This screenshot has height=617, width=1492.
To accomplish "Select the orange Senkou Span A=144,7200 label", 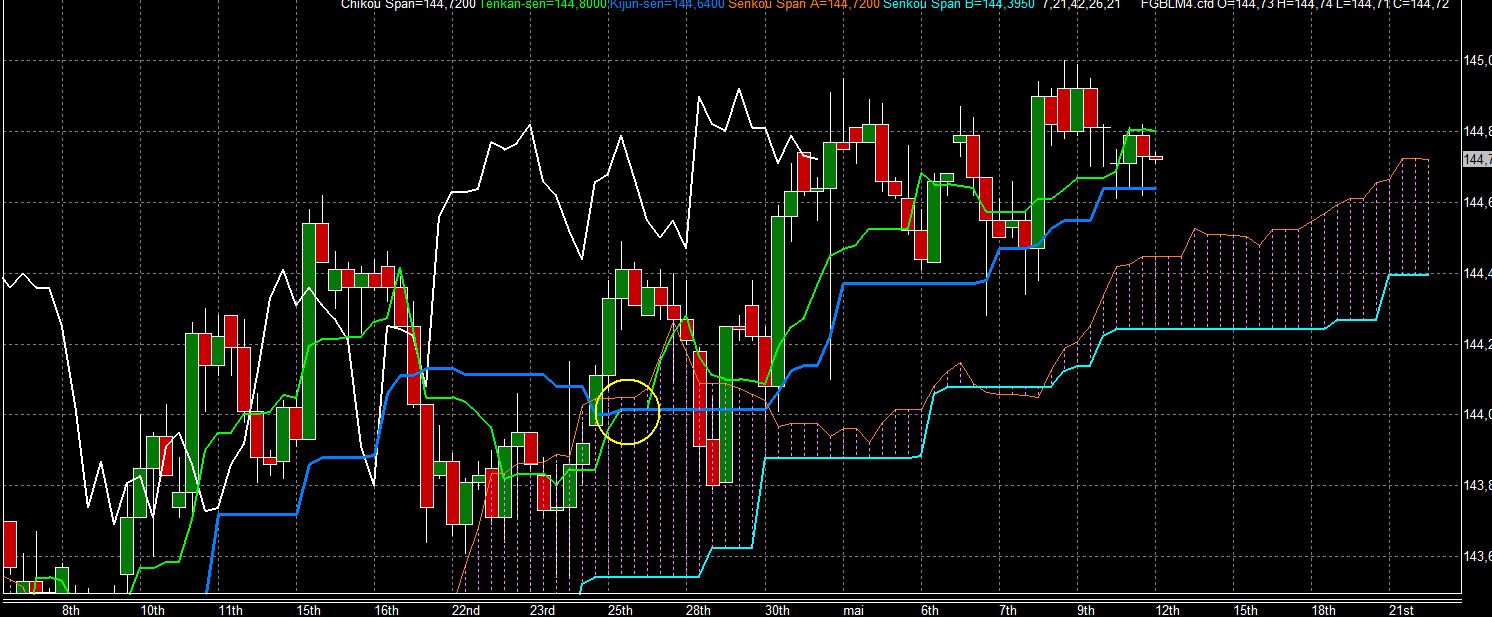I will point(802,5).
